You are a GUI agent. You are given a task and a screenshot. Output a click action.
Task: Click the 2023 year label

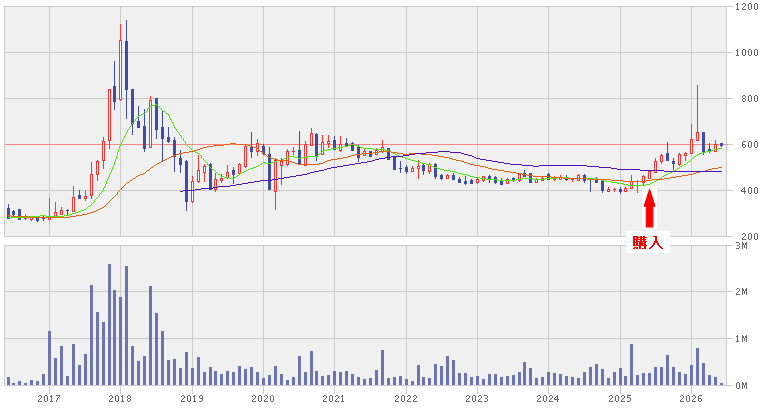pos(477,399)
